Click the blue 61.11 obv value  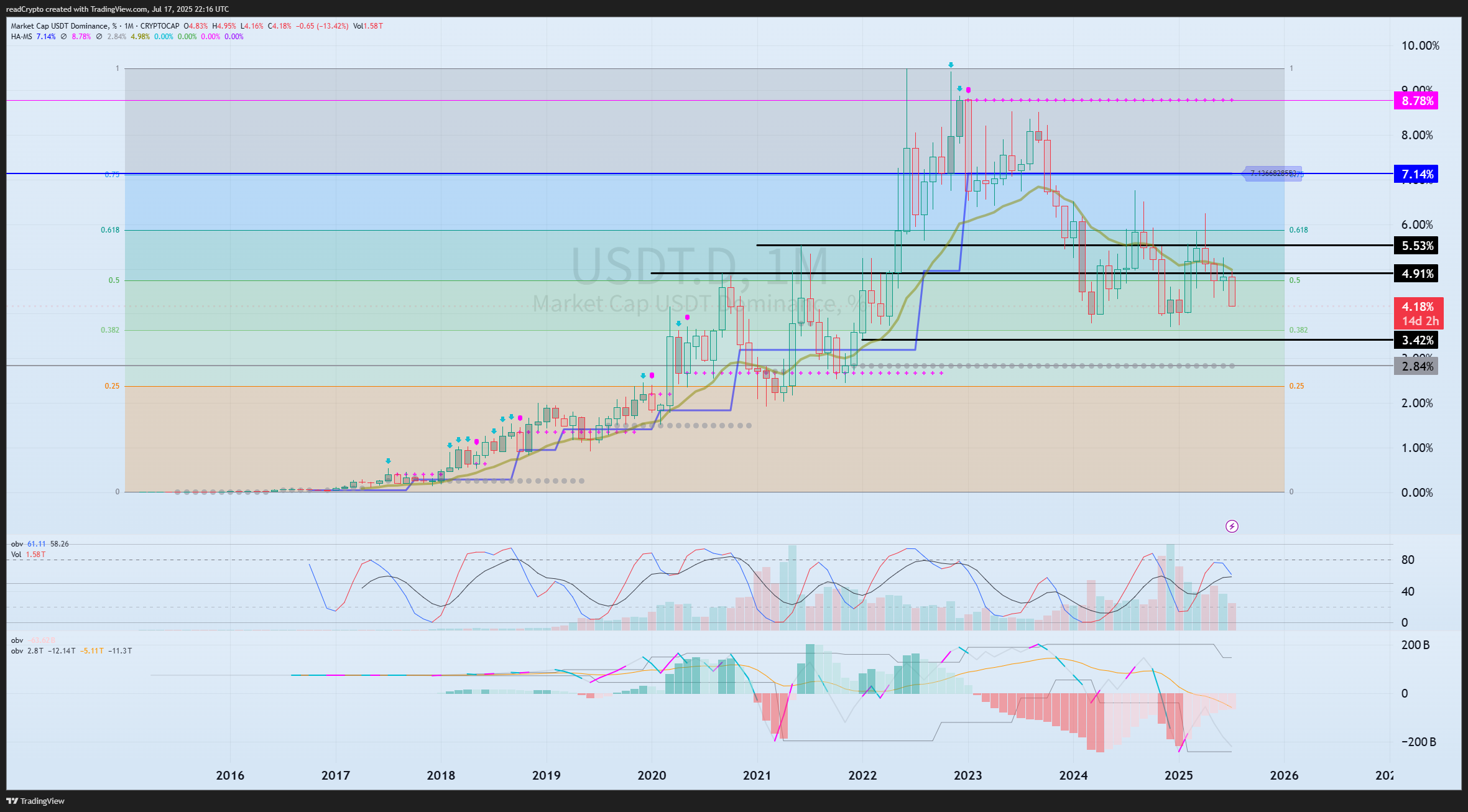[36, 544]
